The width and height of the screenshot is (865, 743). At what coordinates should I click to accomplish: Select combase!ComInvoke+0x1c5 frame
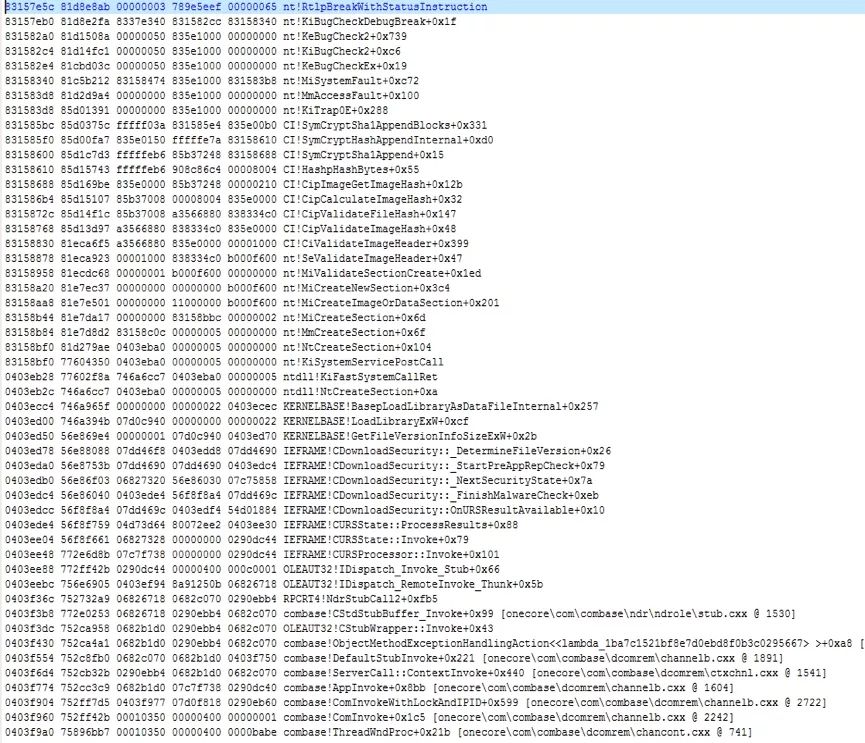click(369, 718)
